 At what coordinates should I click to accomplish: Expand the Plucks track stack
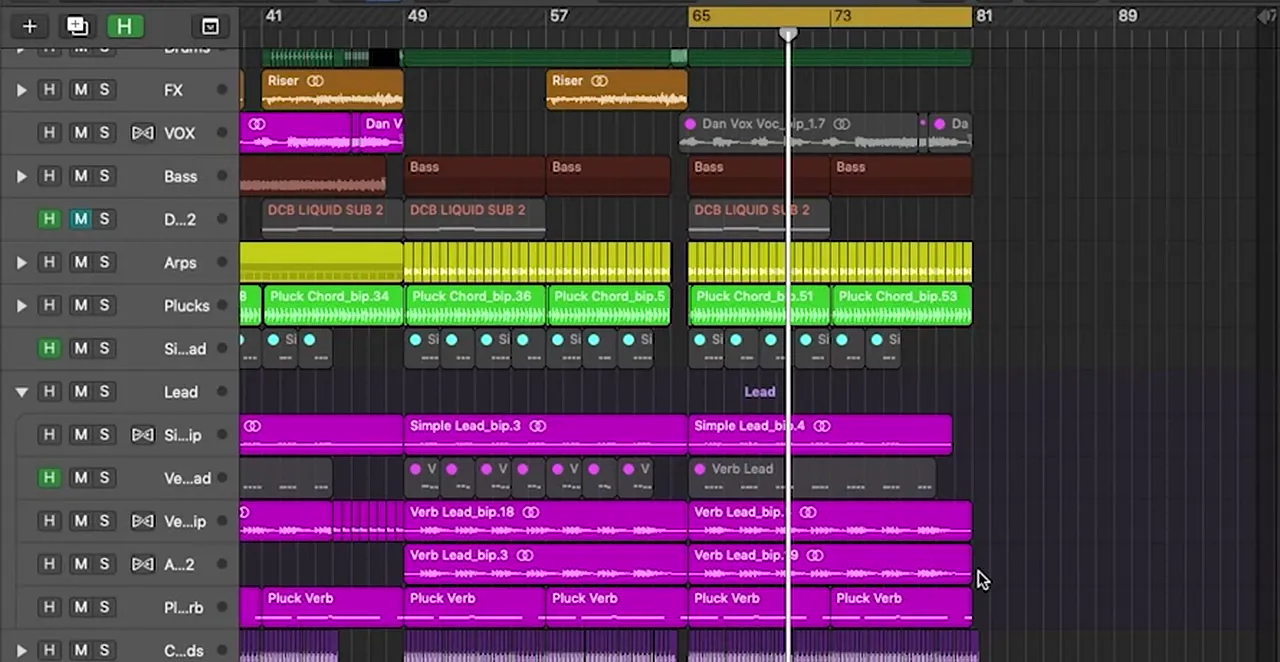click(x=21, y=305)
